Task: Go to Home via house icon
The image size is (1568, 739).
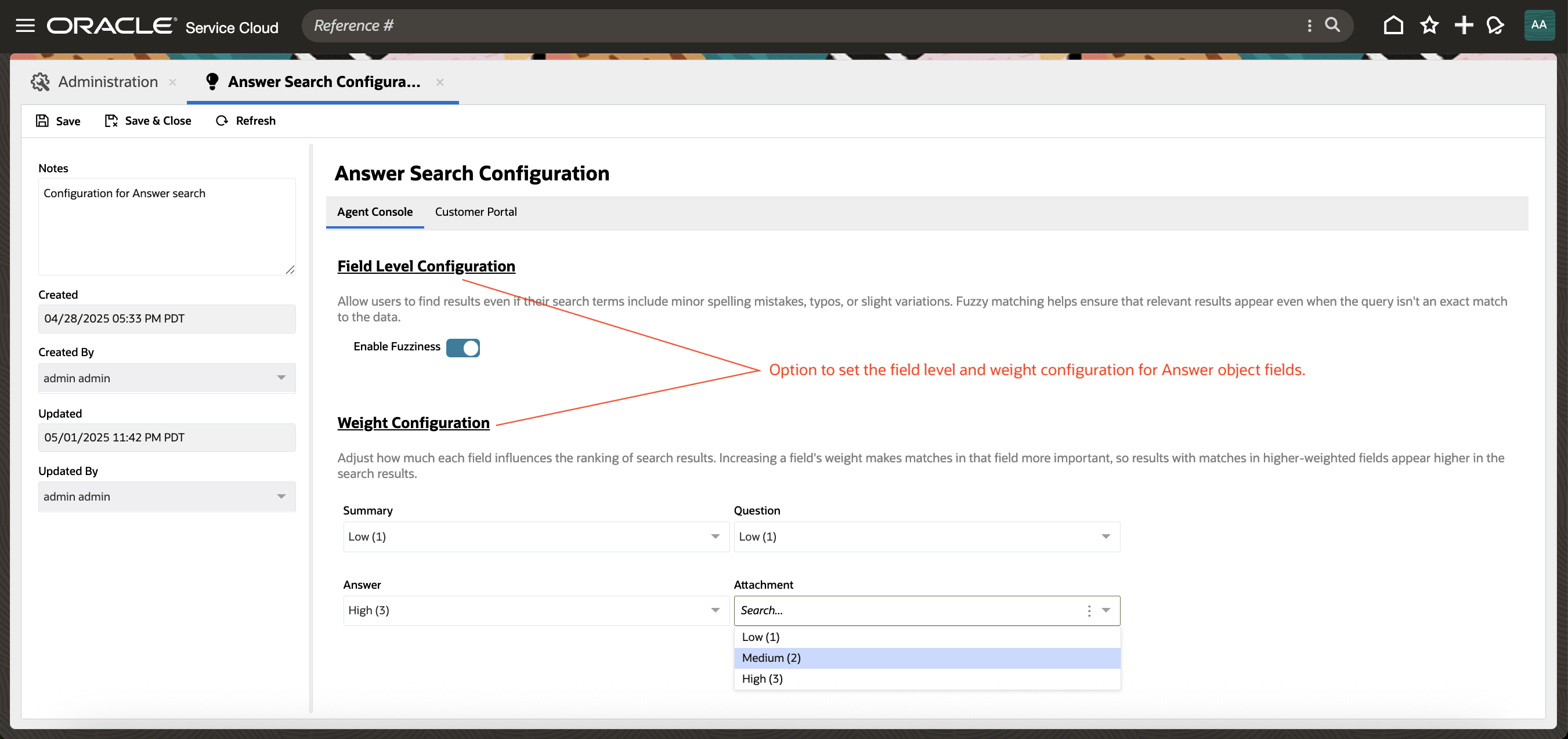Action: tap(1393, 26)
